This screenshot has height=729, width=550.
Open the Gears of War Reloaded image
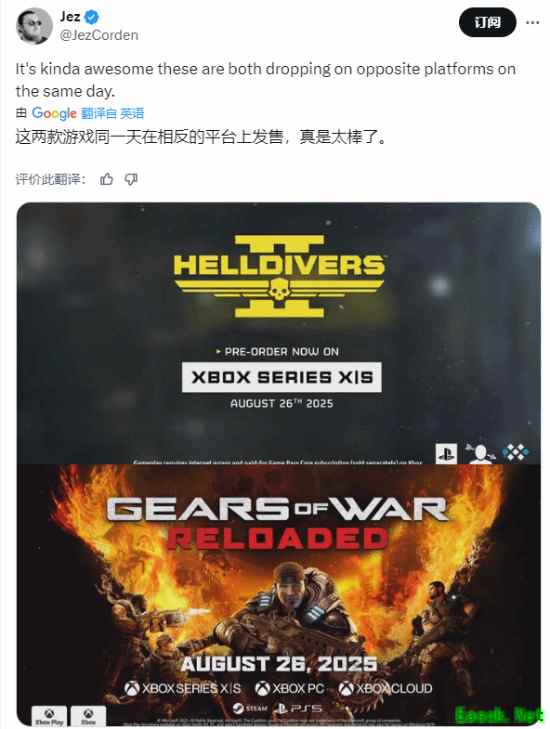coord(278,595)
